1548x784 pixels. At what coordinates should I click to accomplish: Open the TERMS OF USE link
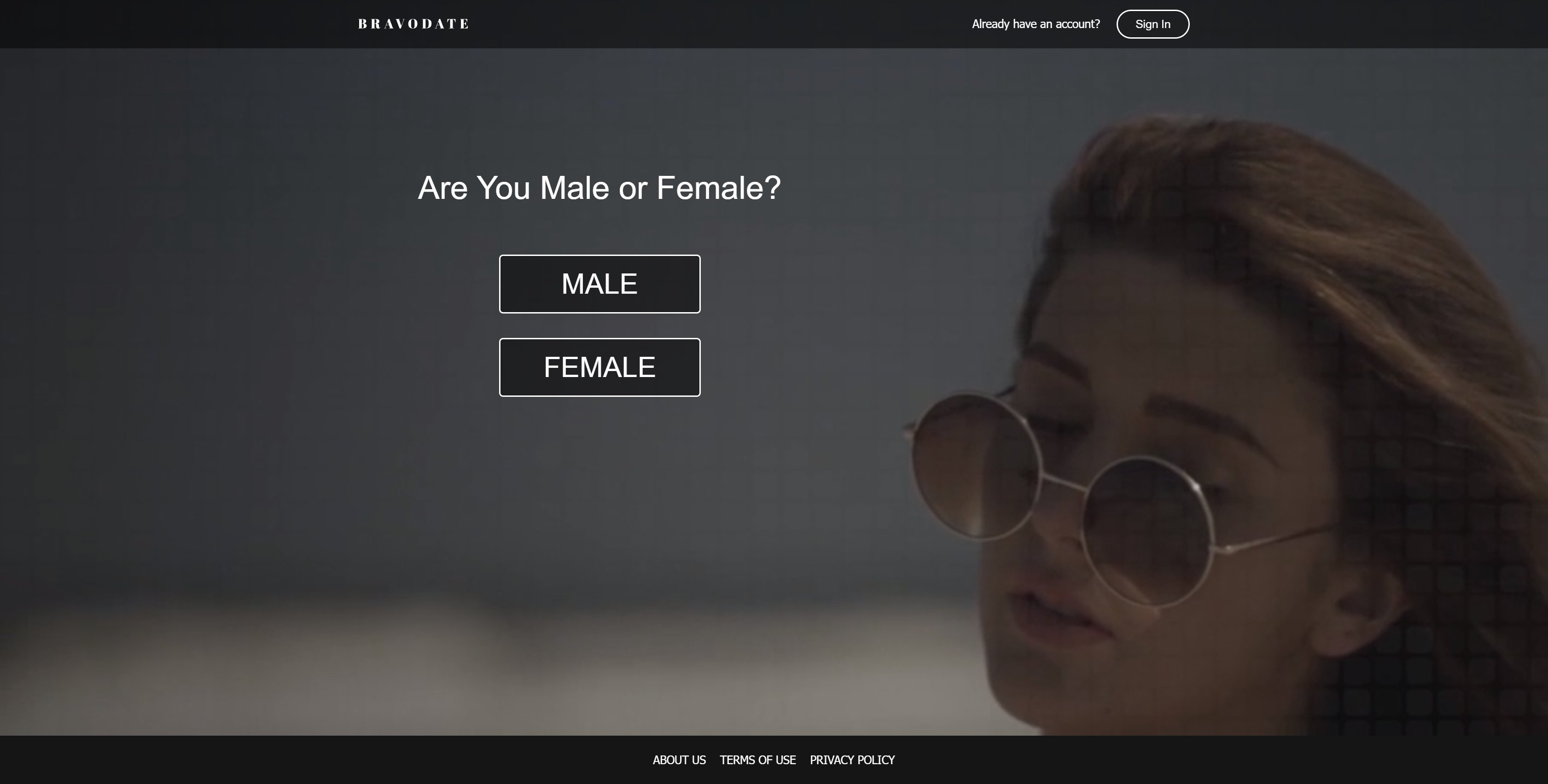click(758, 760)
